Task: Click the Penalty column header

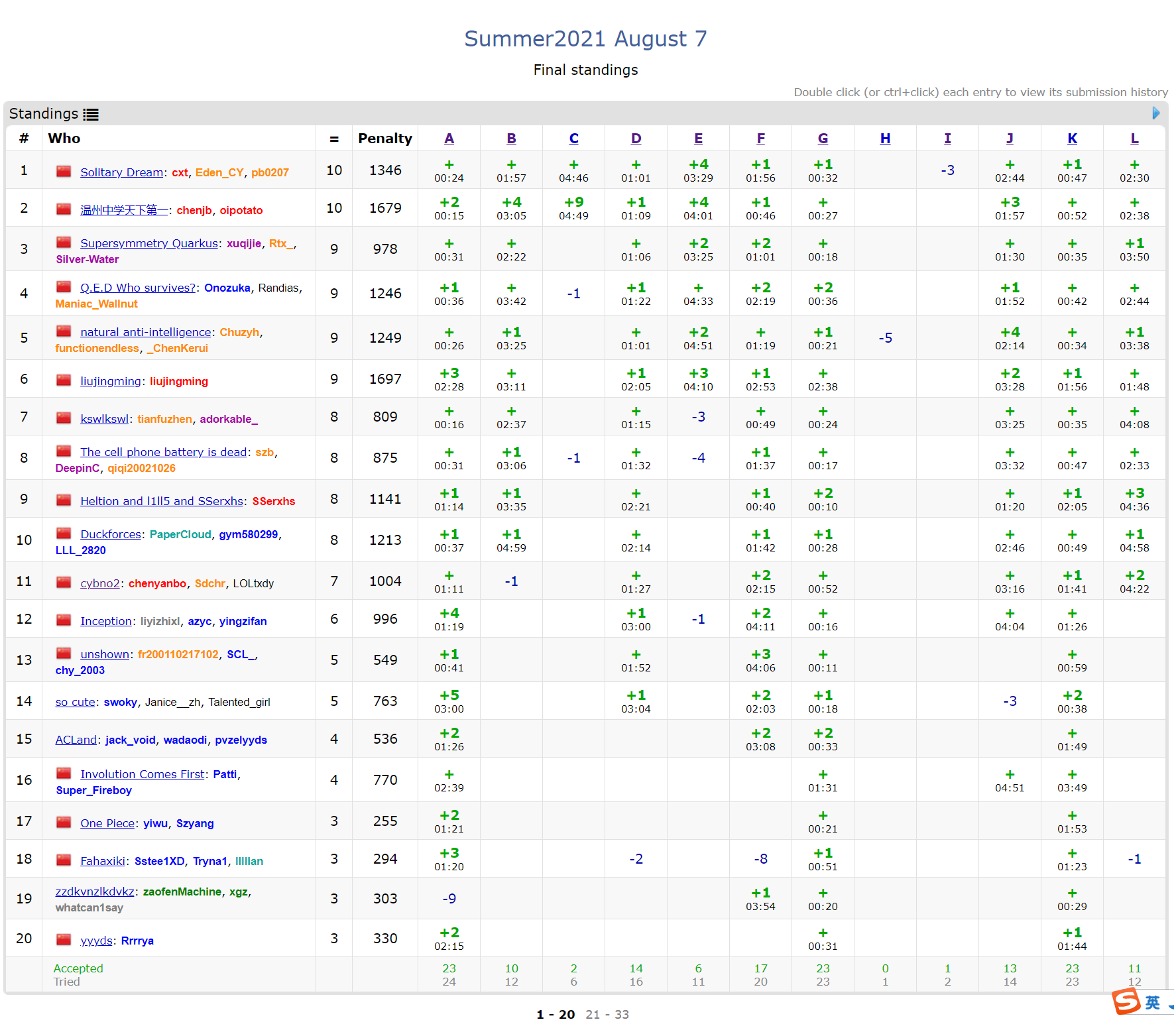Action: [384, 139]
